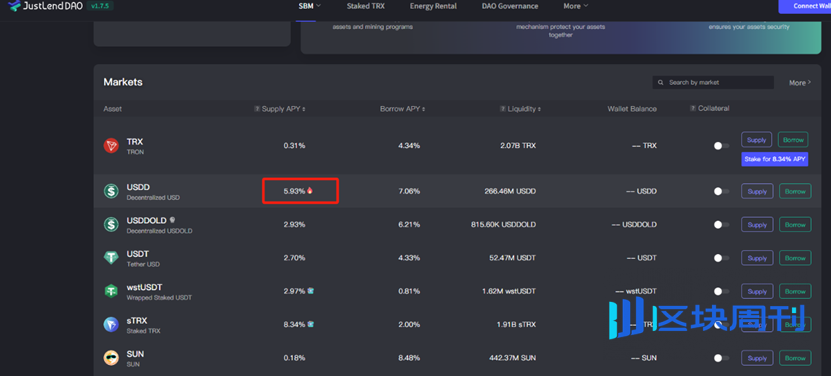Viewport: 831px width, 376px height.
Task: Click the Markets heading
Action: tap(123, 82)
